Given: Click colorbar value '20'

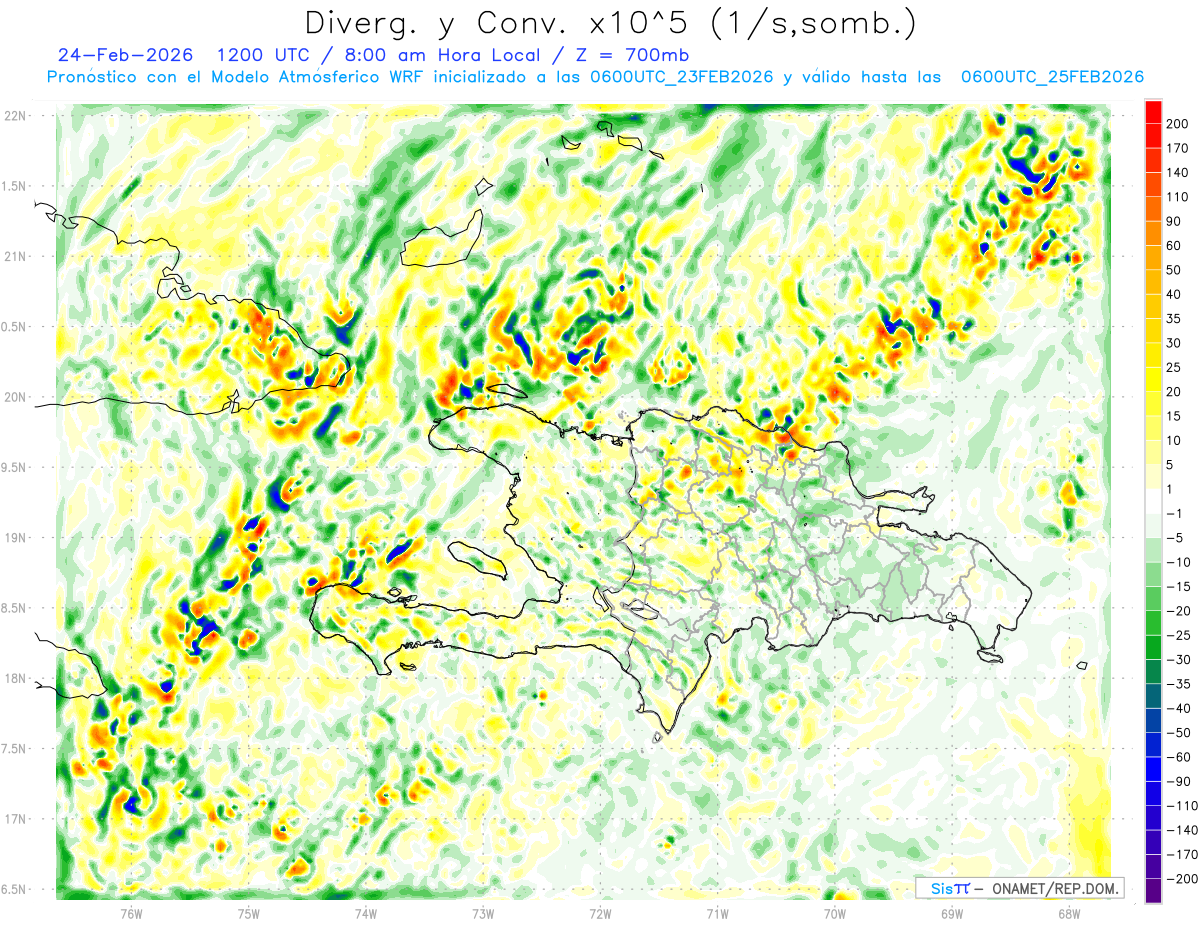Looking at the screenshot, I should pyautogui.click(x=1175, y=392).
